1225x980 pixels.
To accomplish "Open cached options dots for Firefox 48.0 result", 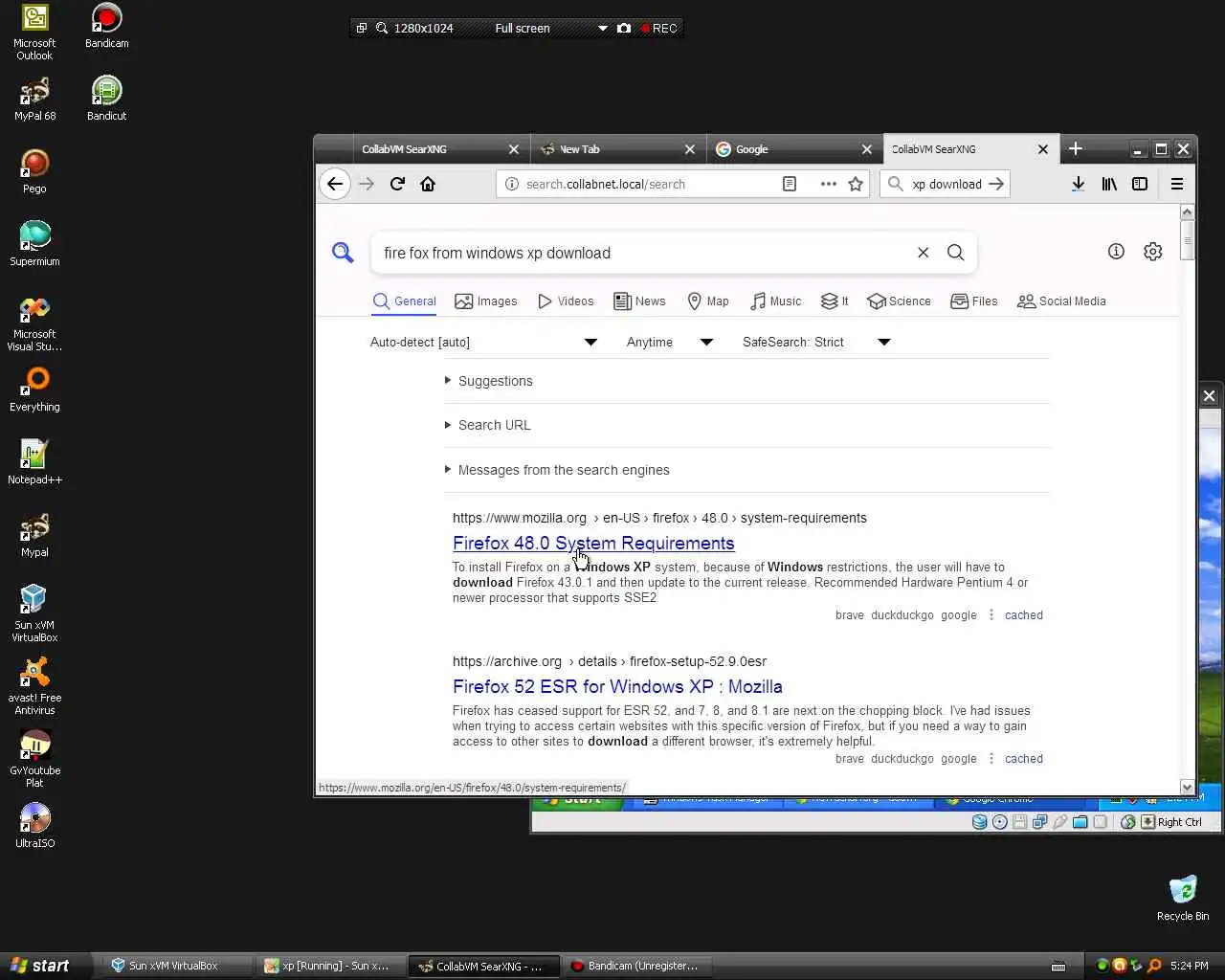I will (x=991, y=615).
